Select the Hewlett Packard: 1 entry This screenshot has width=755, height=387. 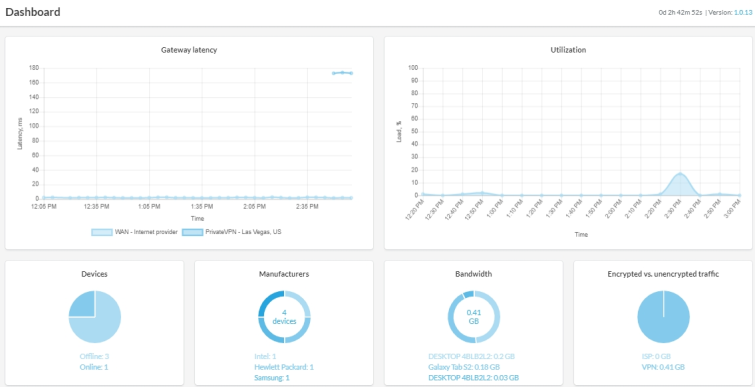point(284,367)
